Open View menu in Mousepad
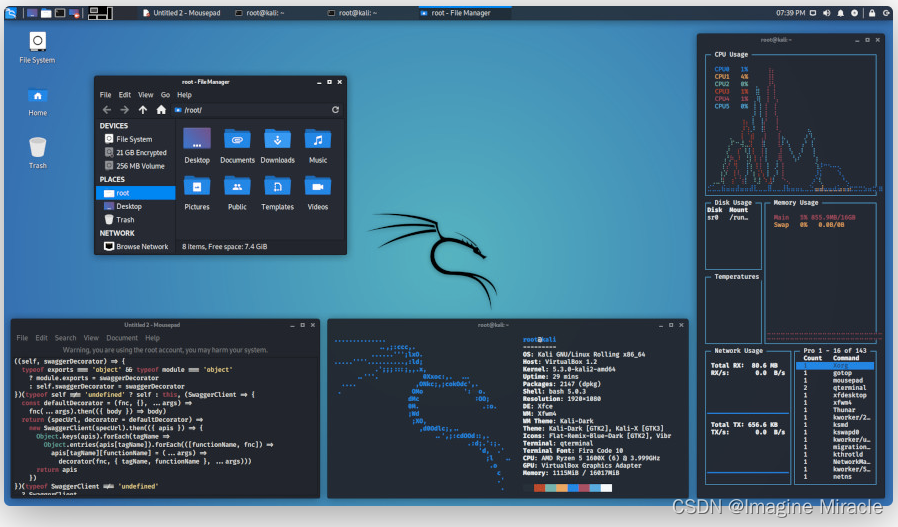Viewport: 898px width, 527px height. [91, 338]
